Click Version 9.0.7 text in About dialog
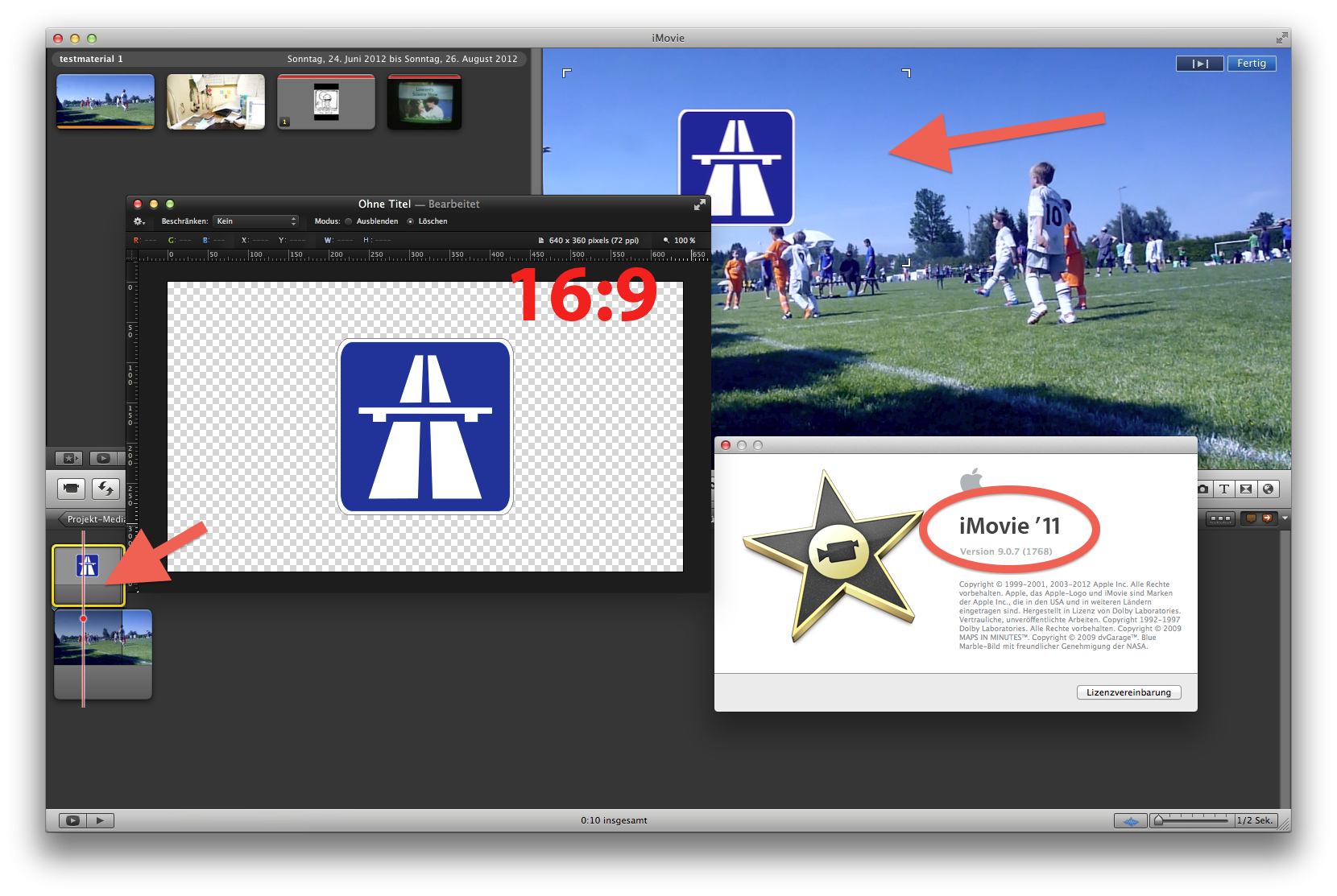 (1006, 551)
